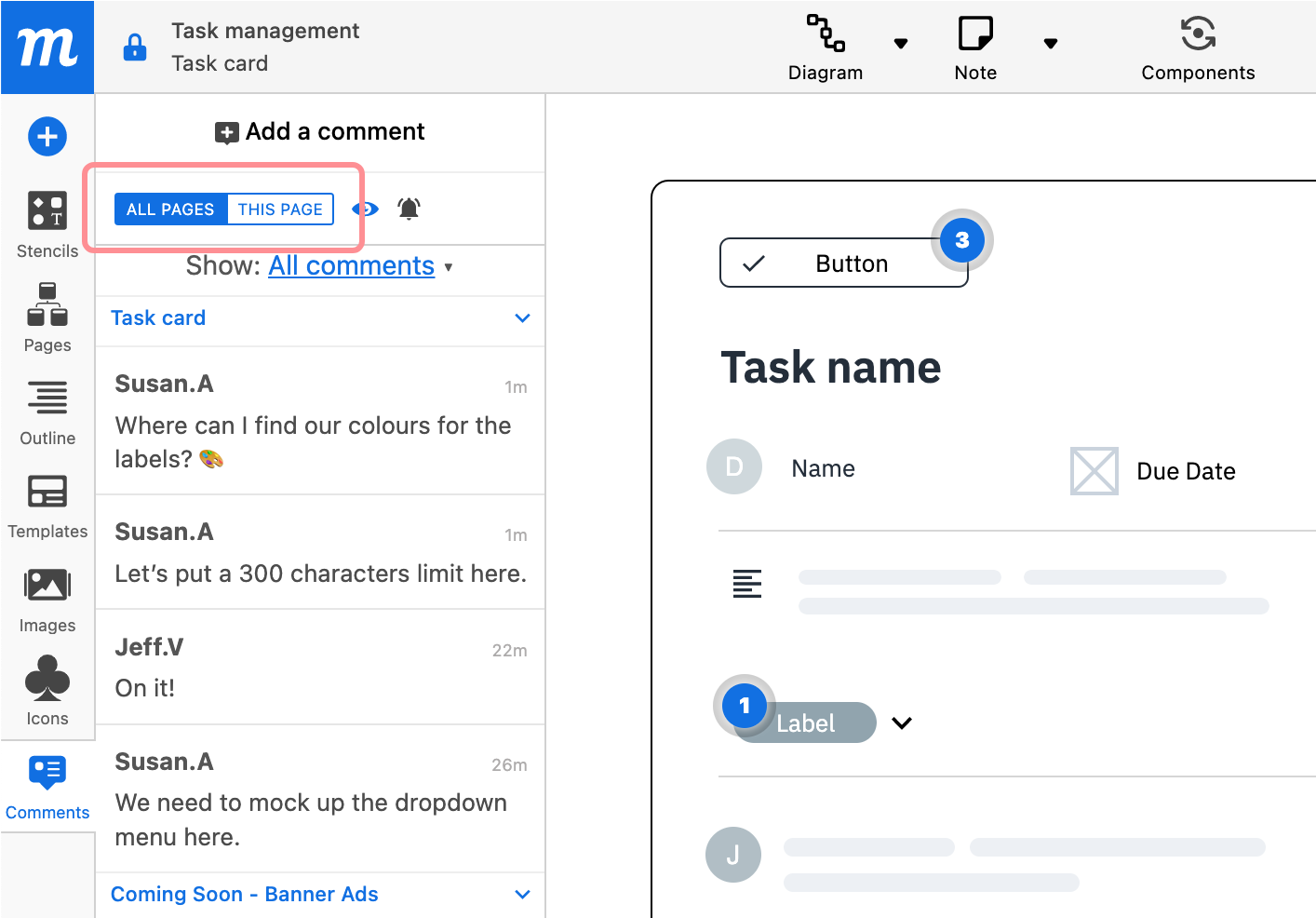Toggle comment visibility eye icon
The width and height of the screenshot is (1316, 918).
coord(365,209)
